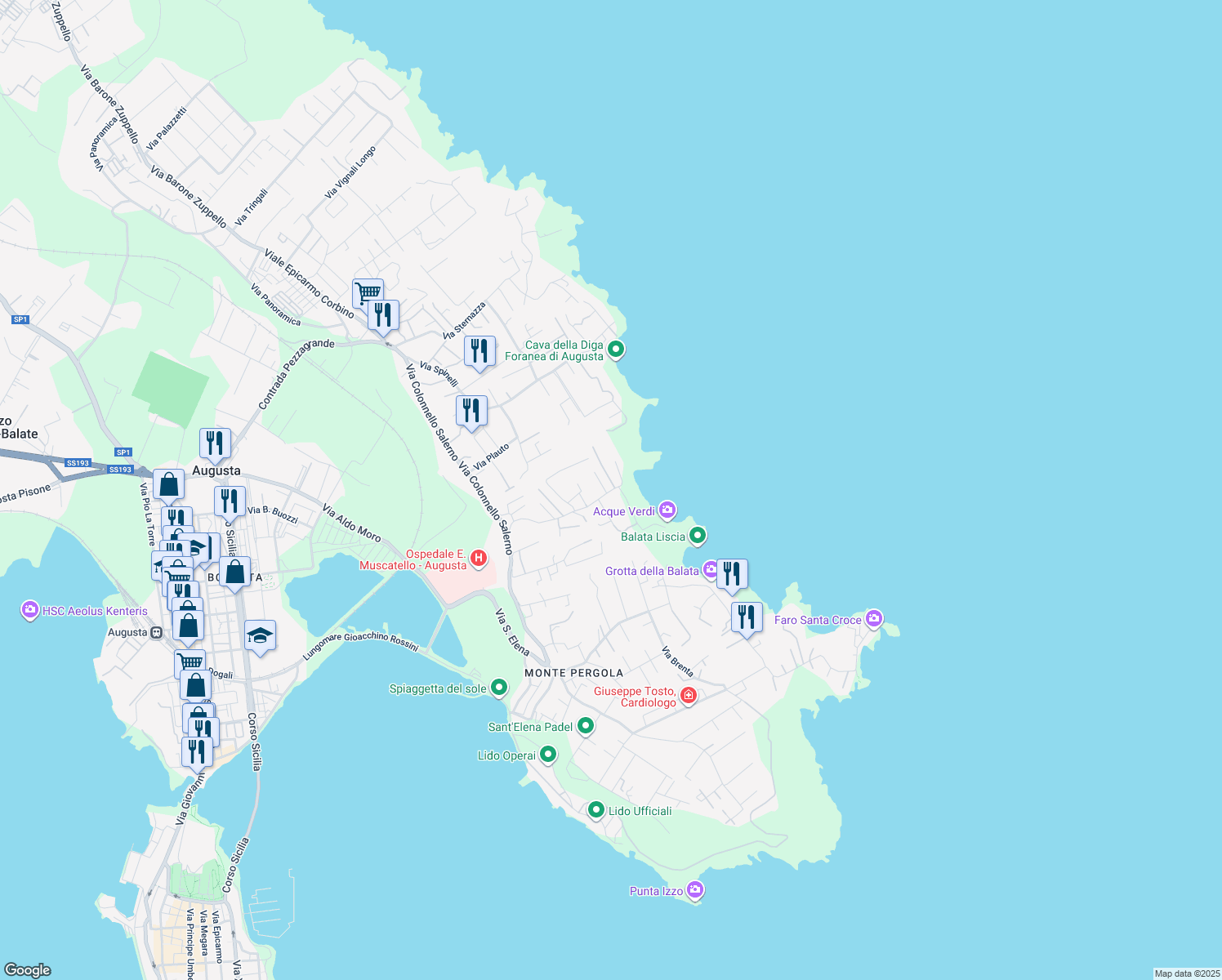Open the restaurant marker above Via Plauto
The image size is (1222, 980).
(x=471, y=412)
